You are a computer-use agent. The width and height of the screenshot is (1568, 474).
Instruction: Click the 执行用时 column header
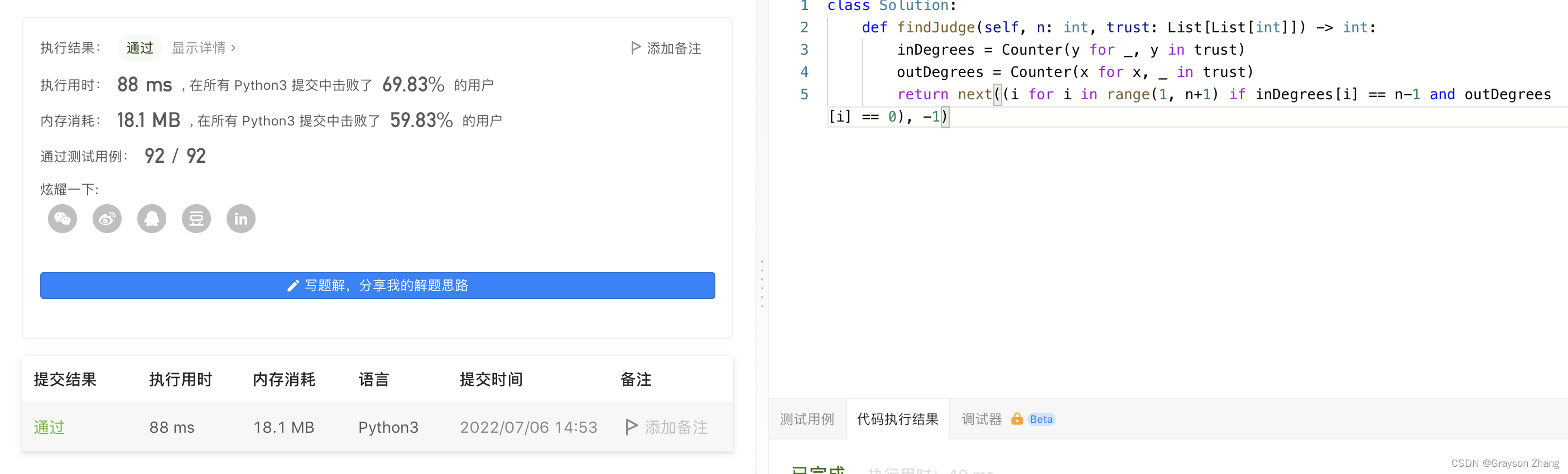tap(180, 380)
